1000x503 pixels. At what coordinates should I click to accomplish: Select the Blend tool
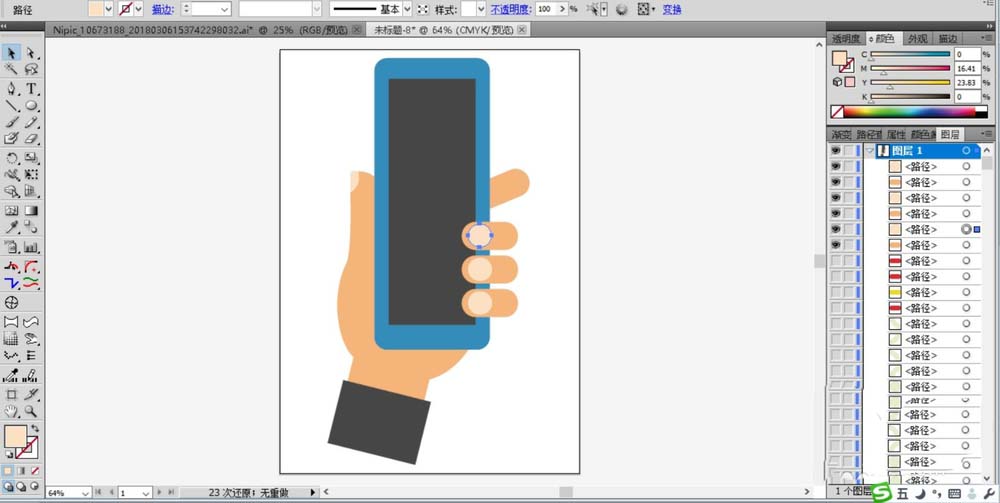(31, 227)
